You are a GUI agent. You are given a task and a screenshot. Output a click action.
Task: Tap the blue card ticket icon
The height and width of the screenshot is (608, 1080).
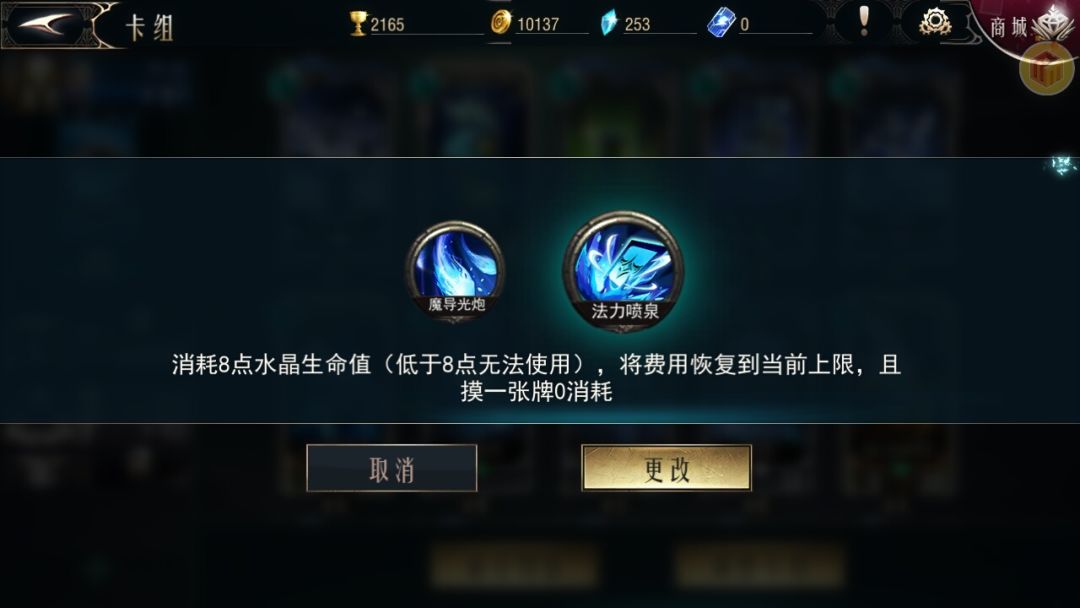tap(721, 23)
